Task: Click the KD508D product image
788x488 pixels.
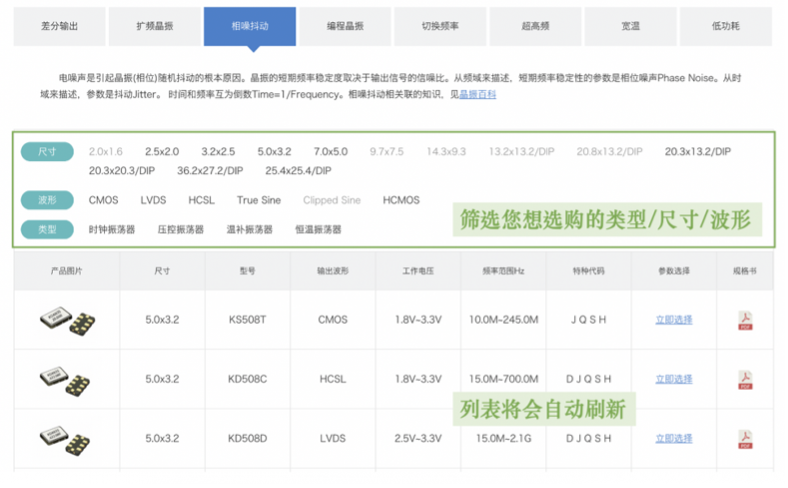Action: pos(67,438)
